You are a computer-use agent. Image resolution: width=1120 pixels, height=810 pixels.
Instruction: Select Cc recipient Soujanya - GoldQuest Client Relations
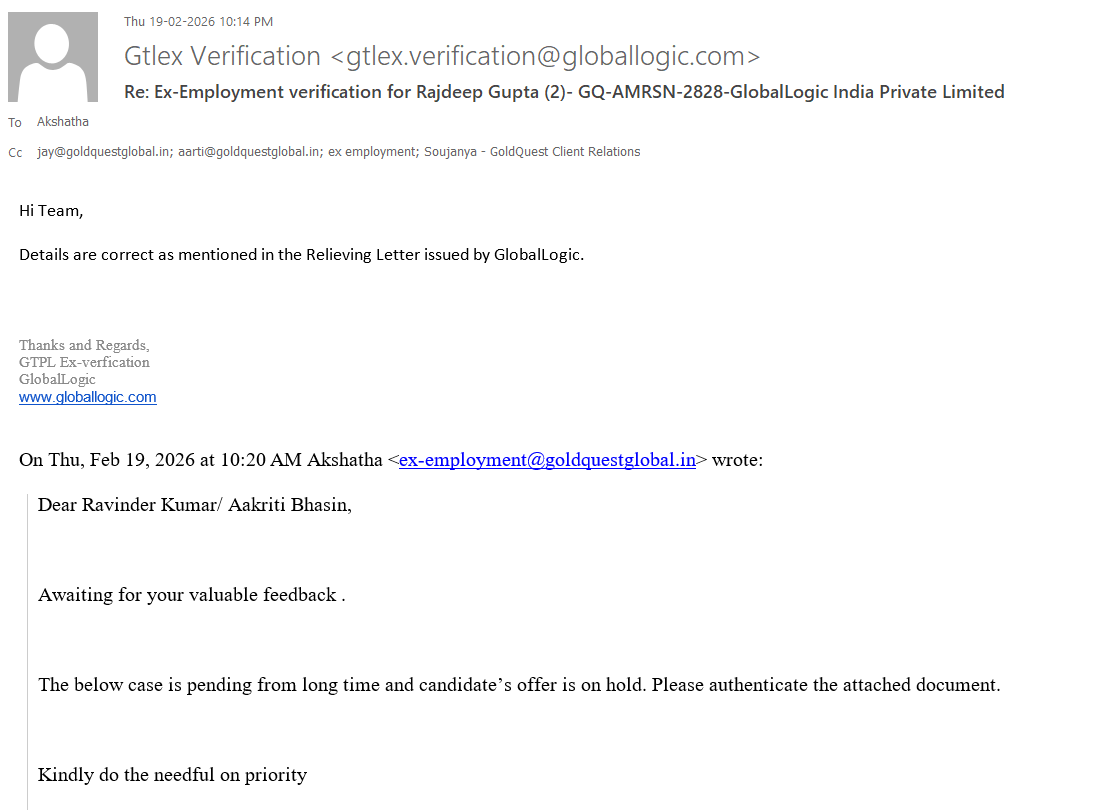click(x=533, y=152)
